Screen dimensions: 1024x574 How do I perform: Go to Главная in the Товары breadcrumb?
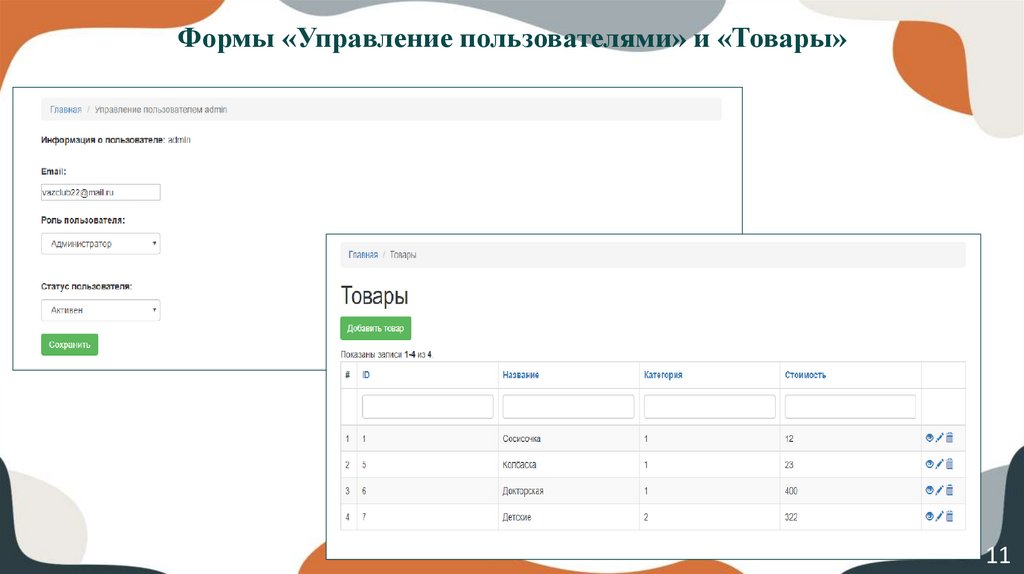(363, 255)
